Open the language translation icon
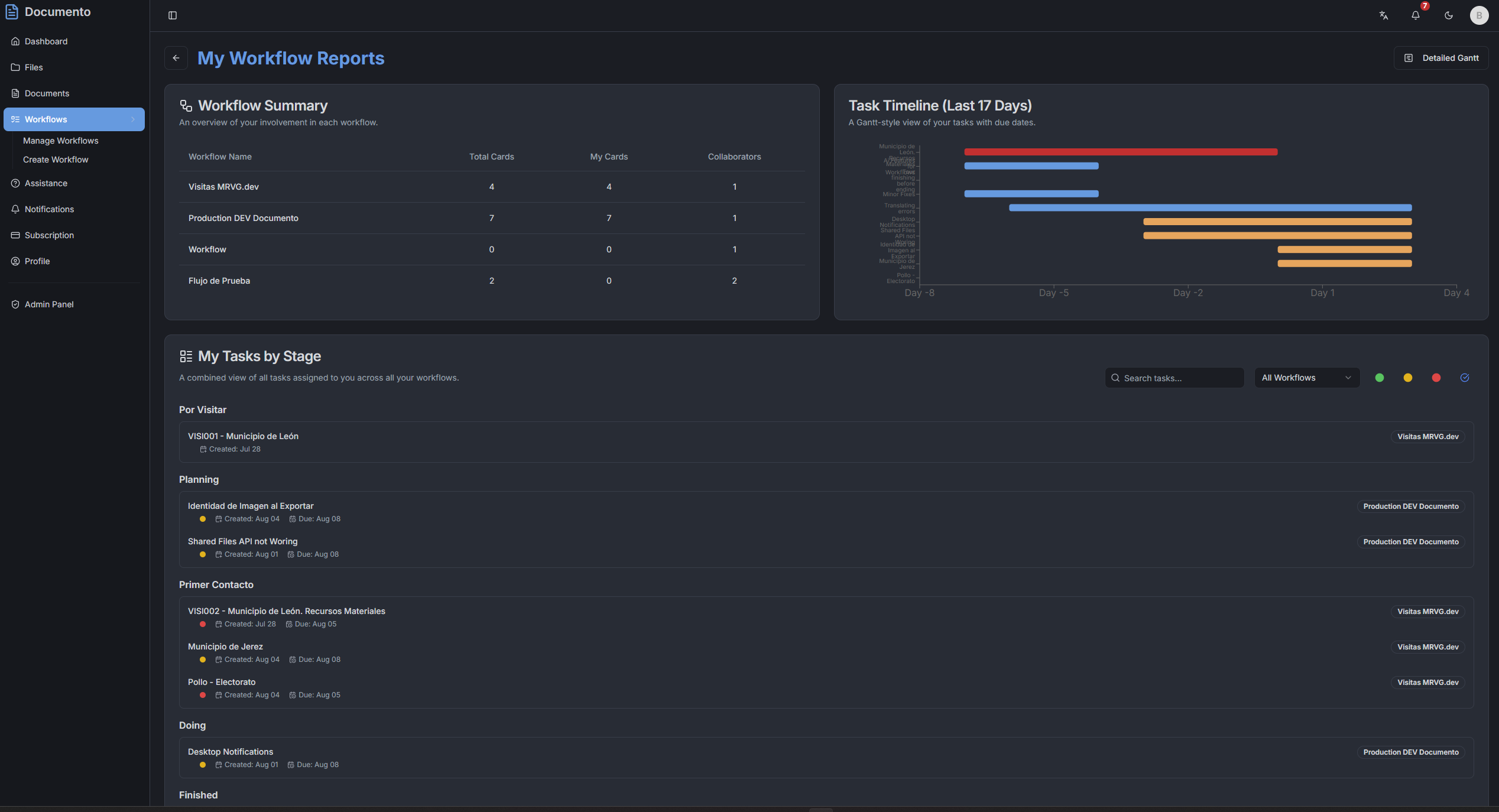 click(x=1383, y=15)
